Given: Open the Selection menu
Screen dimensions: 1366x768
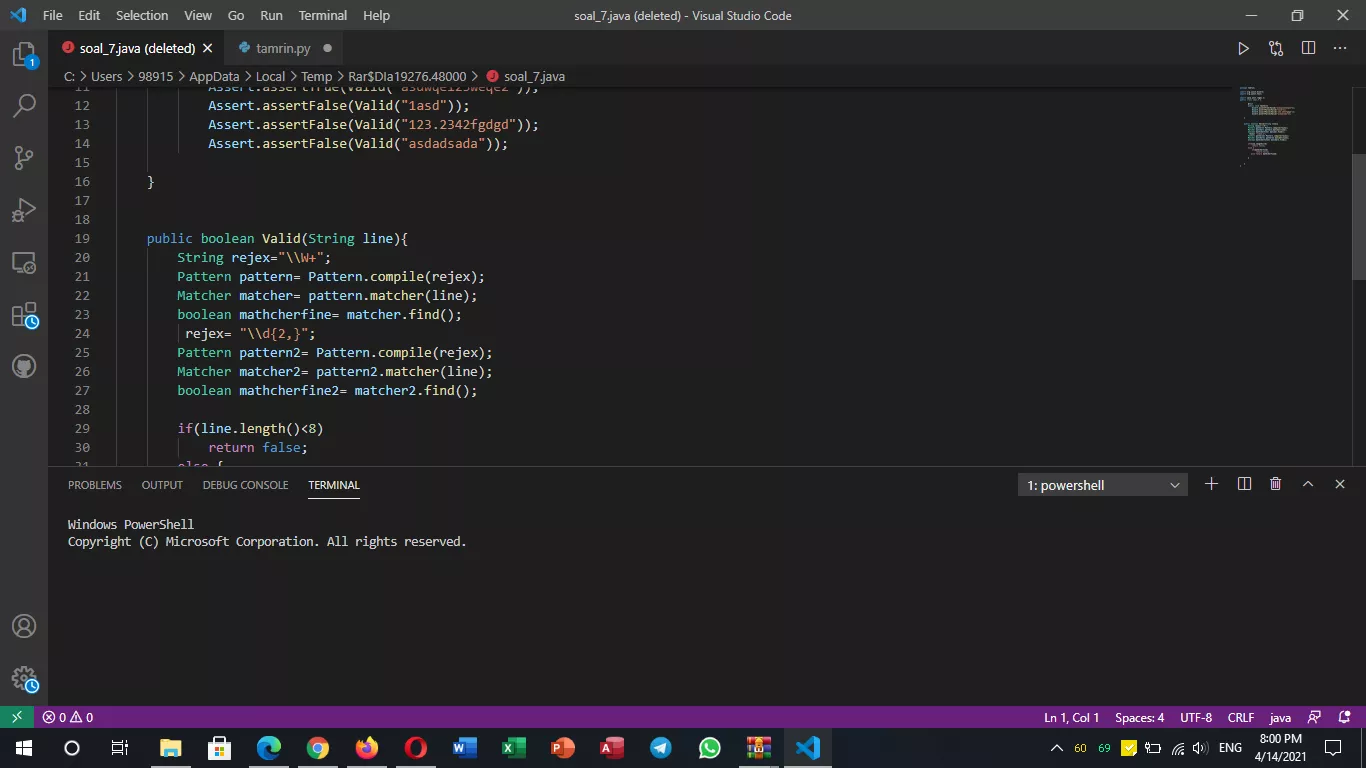Looking at the screenshot, I should [x=142, y=15].
